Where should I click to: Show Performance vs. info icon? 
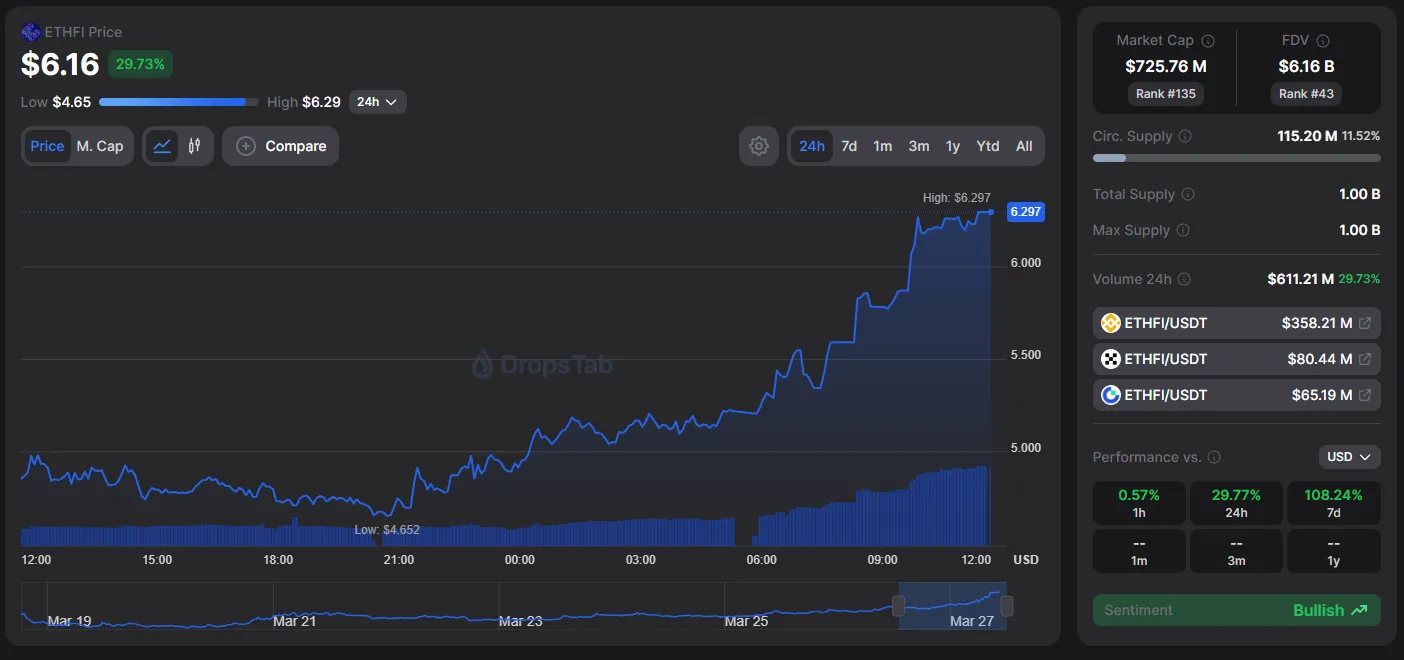point(1214,457)
